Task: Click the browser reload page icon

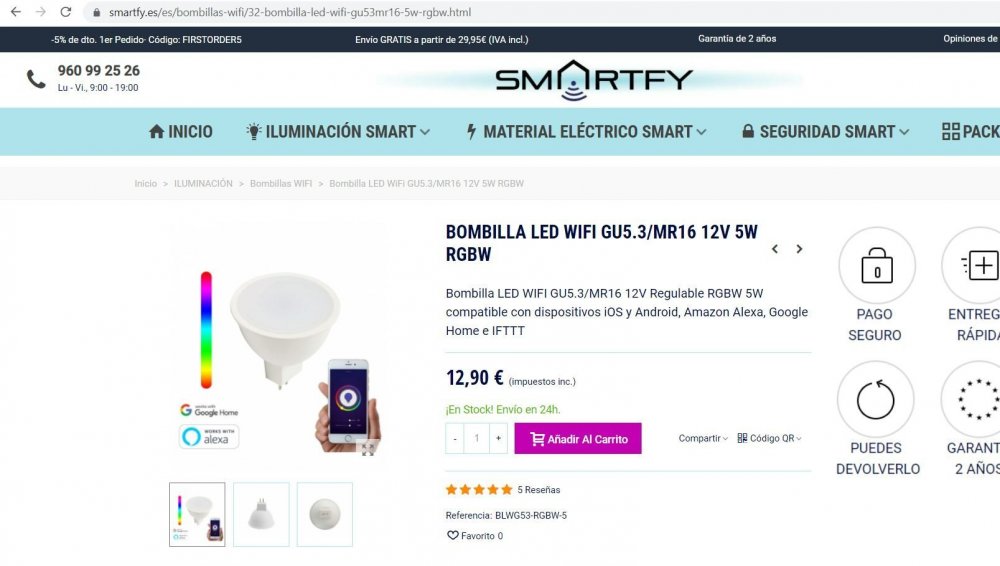Action: [66, 12]
